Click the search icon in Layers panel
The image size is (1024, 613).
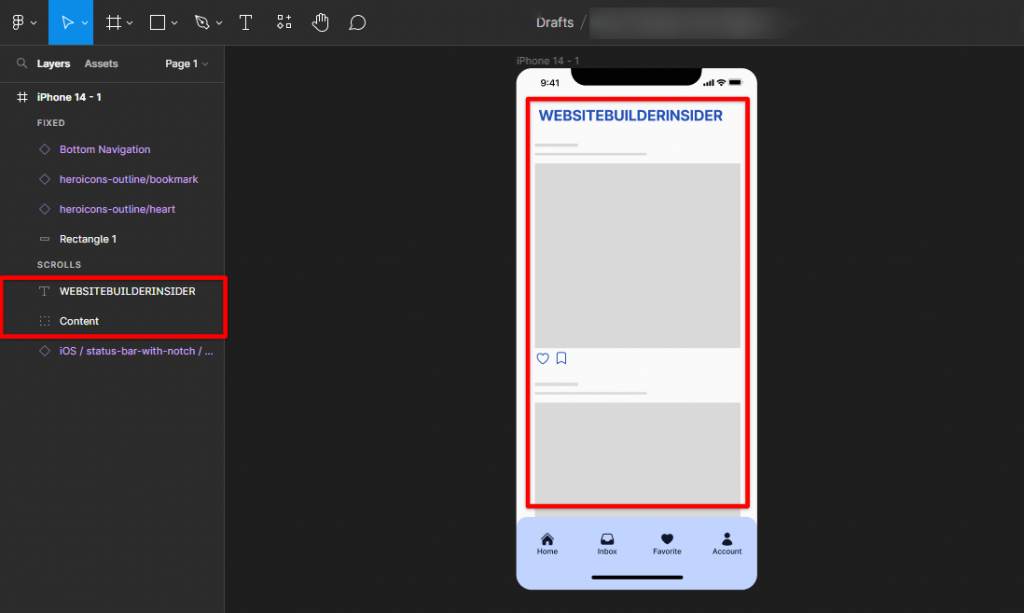pos(21,63)
